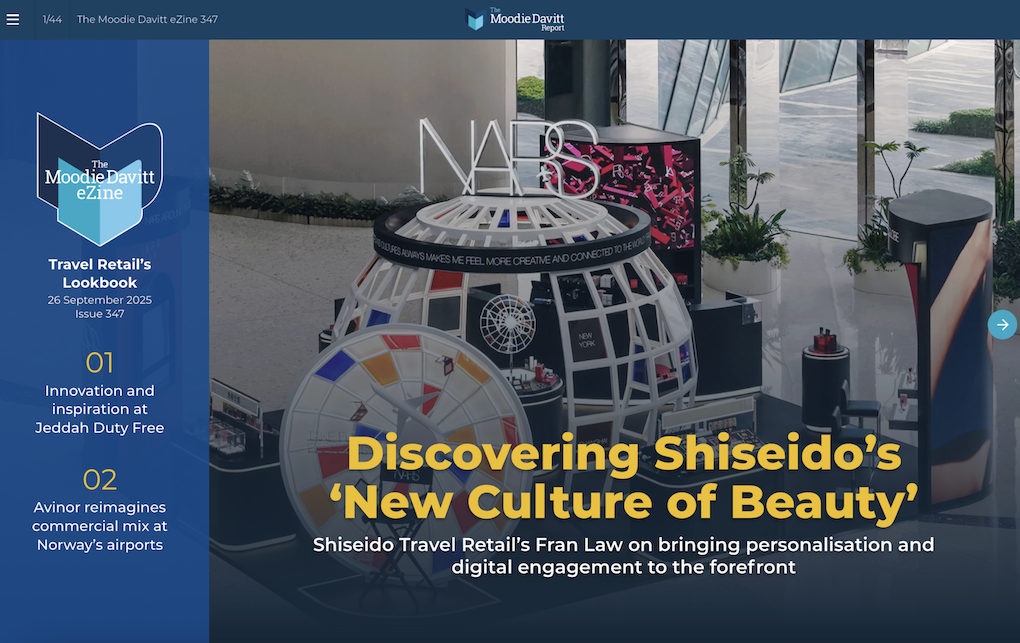Click the title 'The Moodie Davitt eZine 347'
Screen dimensions: 1020x643
[147, 20]
